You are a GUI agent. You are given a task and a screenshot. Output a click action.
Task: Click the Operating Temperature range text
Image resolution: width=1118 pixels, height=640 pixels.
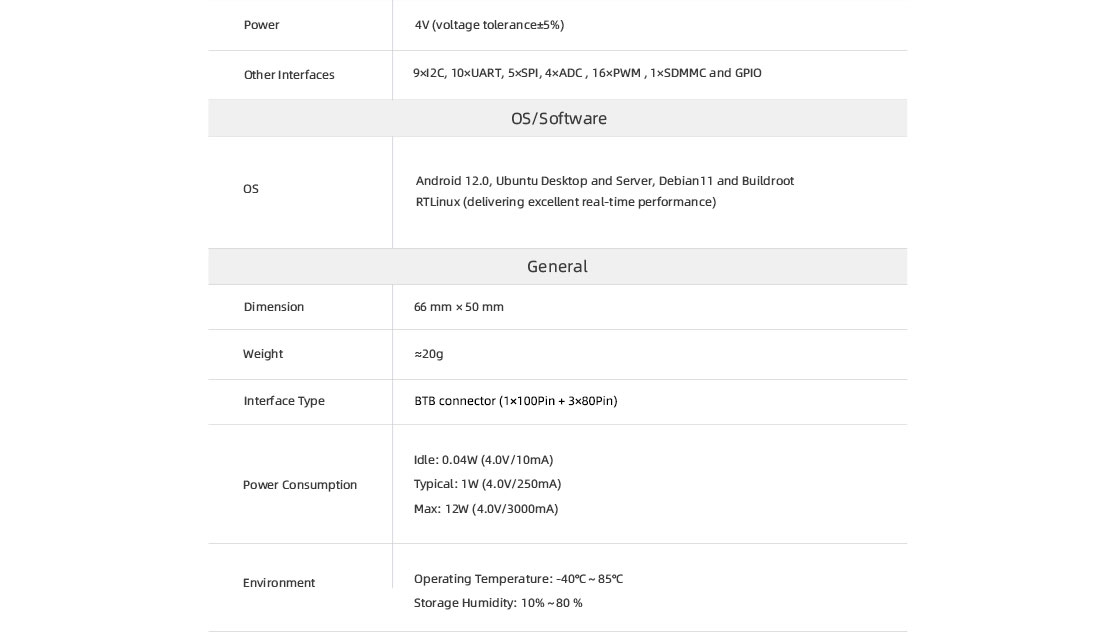518,579
